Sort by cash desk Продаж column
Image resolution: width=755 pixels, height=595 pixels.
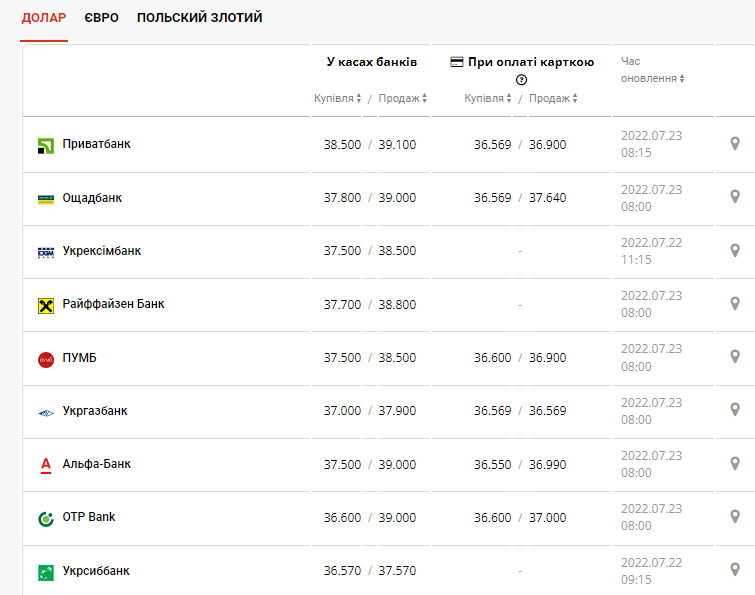(x=402, y=98)
